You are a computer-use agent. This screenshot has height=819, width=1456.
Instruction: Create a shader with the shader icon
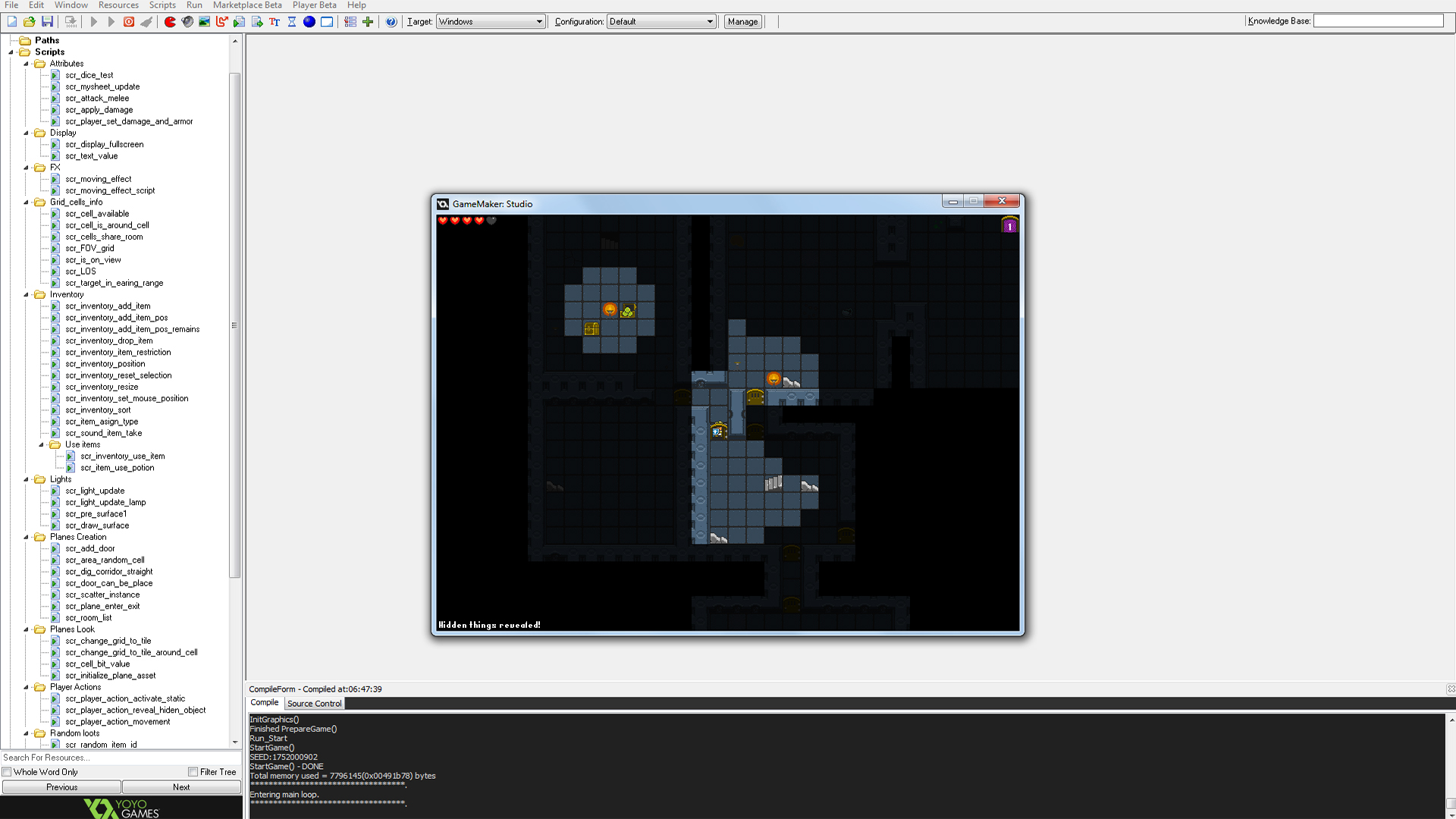[257, 21]
